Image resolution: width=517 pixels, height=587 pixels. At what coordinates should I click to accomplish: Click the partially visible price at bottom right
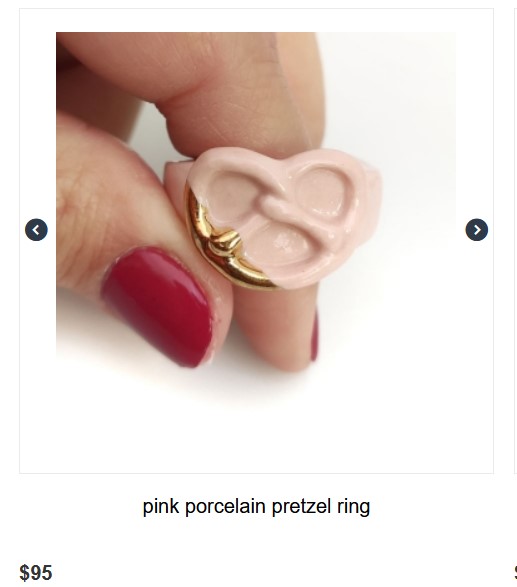(515, 573)
